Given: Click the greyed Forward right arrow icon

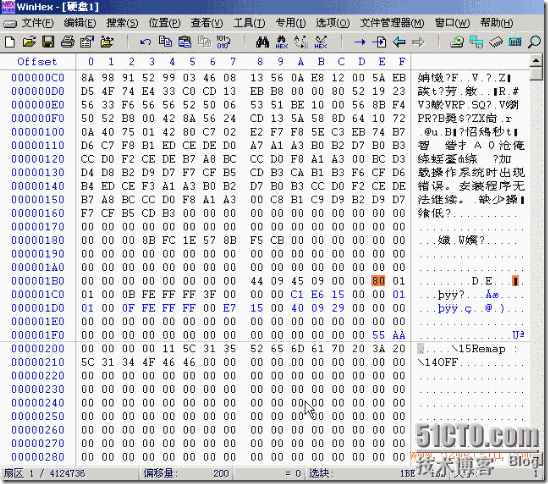Looking at the screenshot, I should tap(418, 42).
